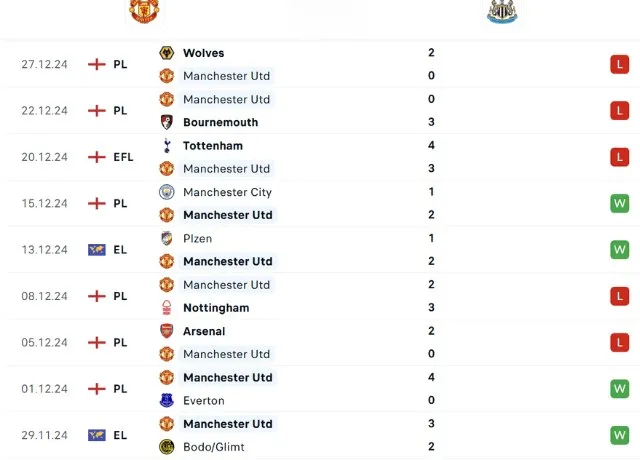Click the red L badge for Wolves match

point(620,65)
